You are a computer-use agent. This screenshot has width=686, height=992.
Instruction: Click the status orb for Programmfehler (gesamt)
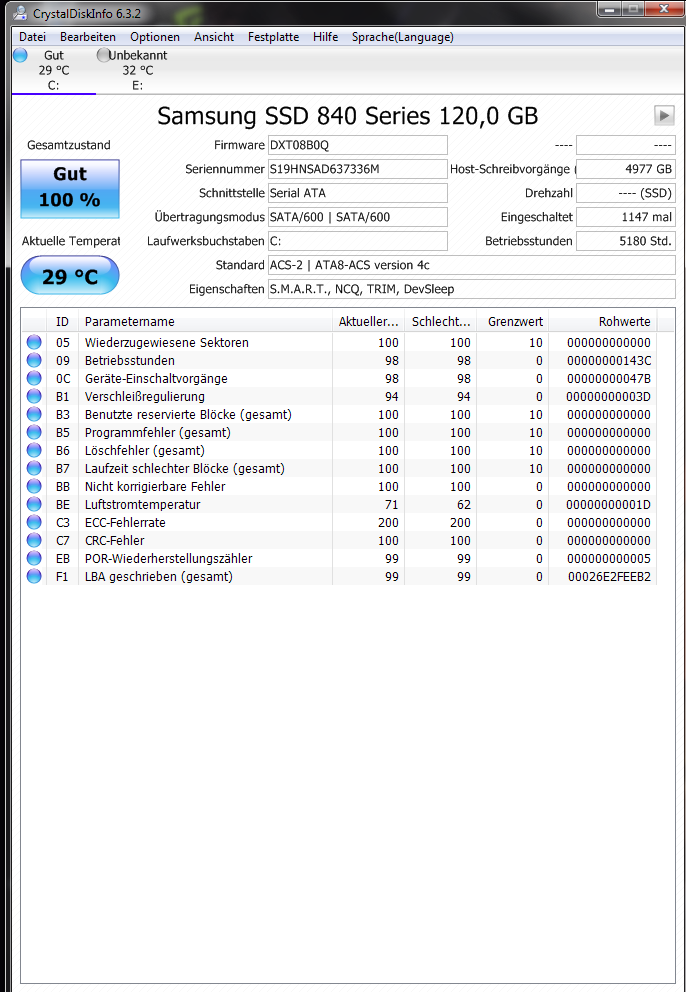(x=34, y=432)
